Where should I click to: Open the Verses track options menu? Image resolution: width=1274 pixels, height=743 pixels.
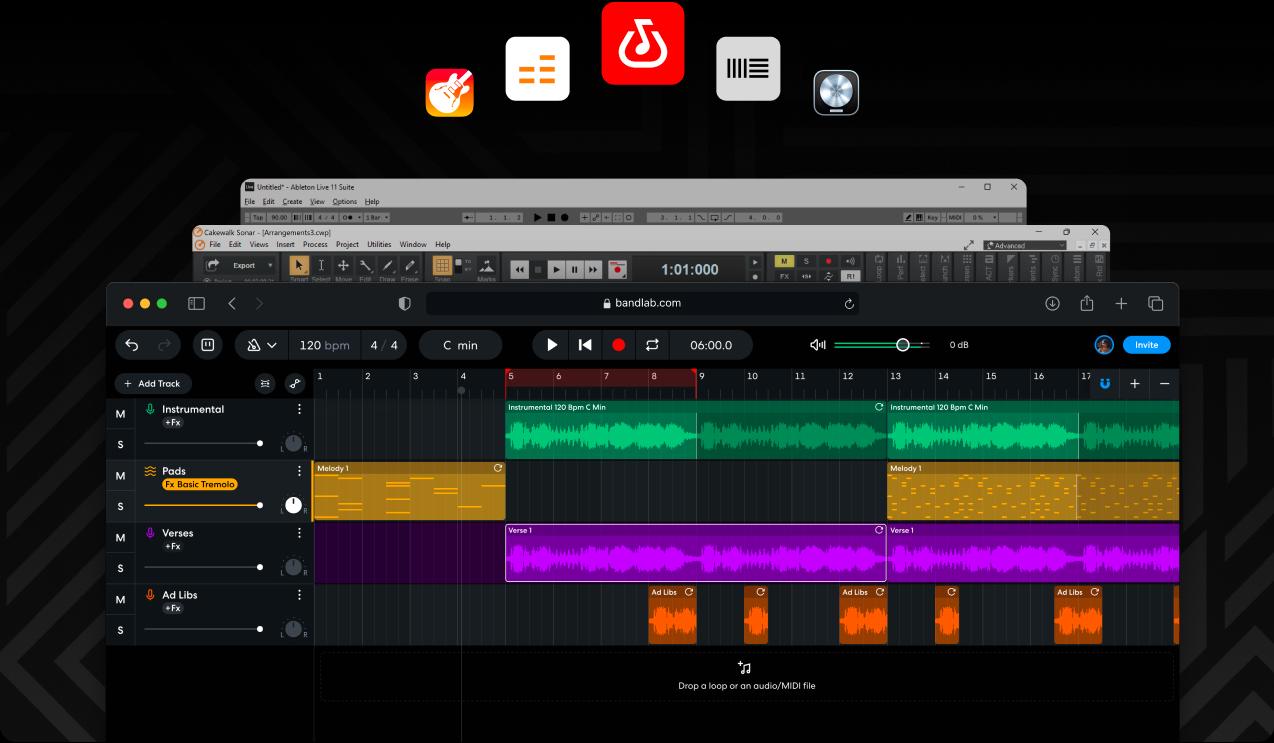click(298, 533)
